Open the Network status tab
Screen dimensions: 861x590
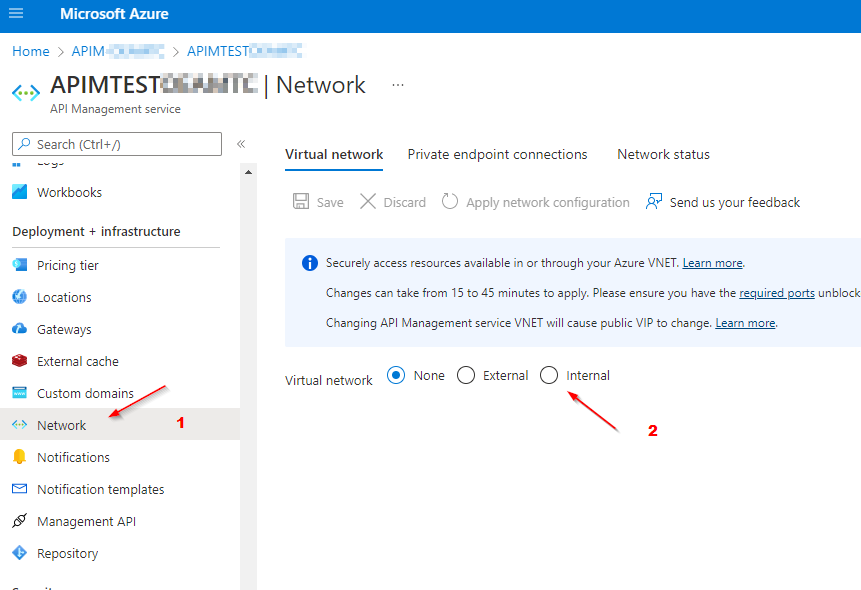(x=663, y=154)
